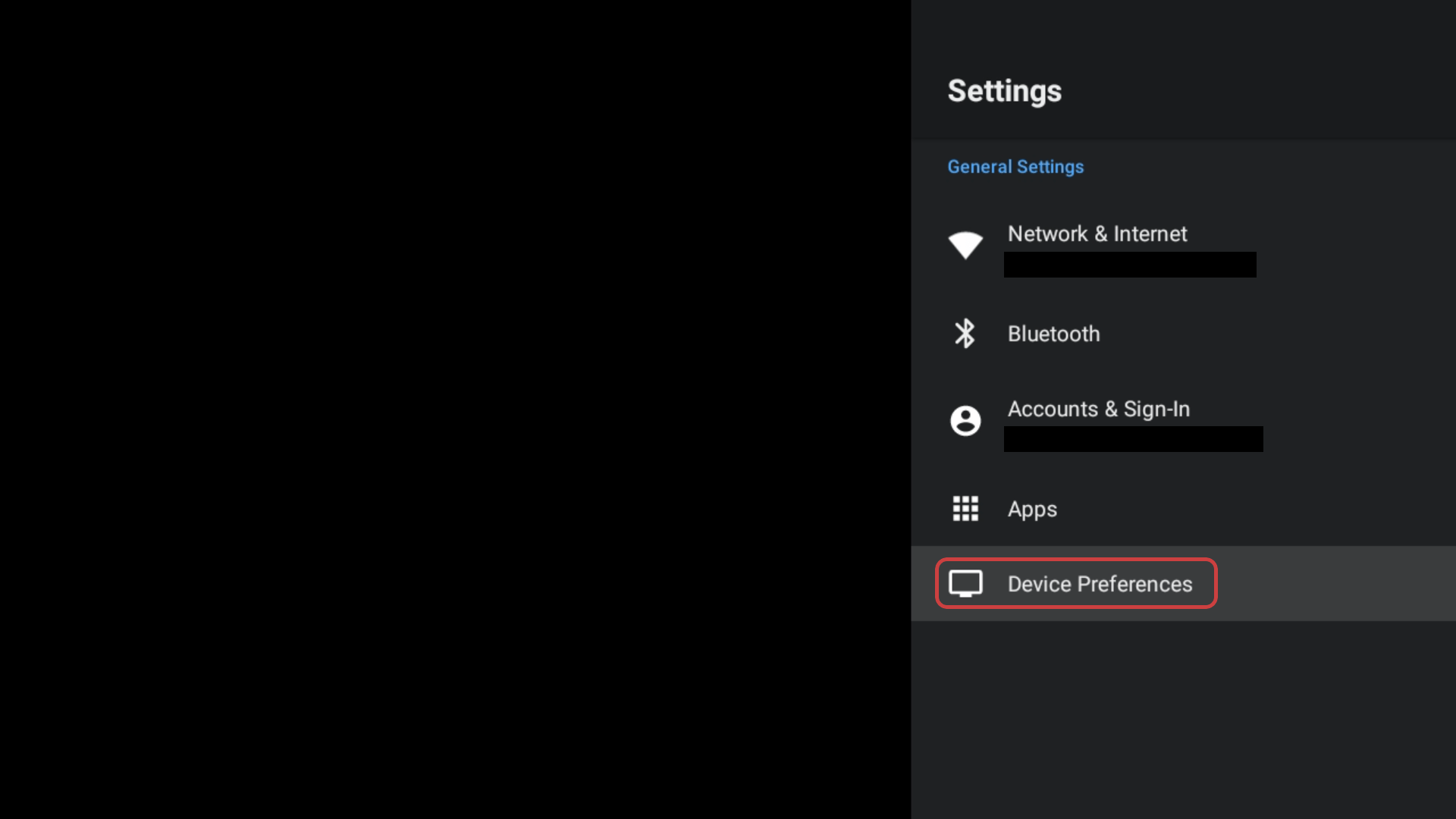Image resolution: width=1456 pixels, height=819 pixels.
Task: Click the black area left of Settings panel
Action: [x=455, y=409]
